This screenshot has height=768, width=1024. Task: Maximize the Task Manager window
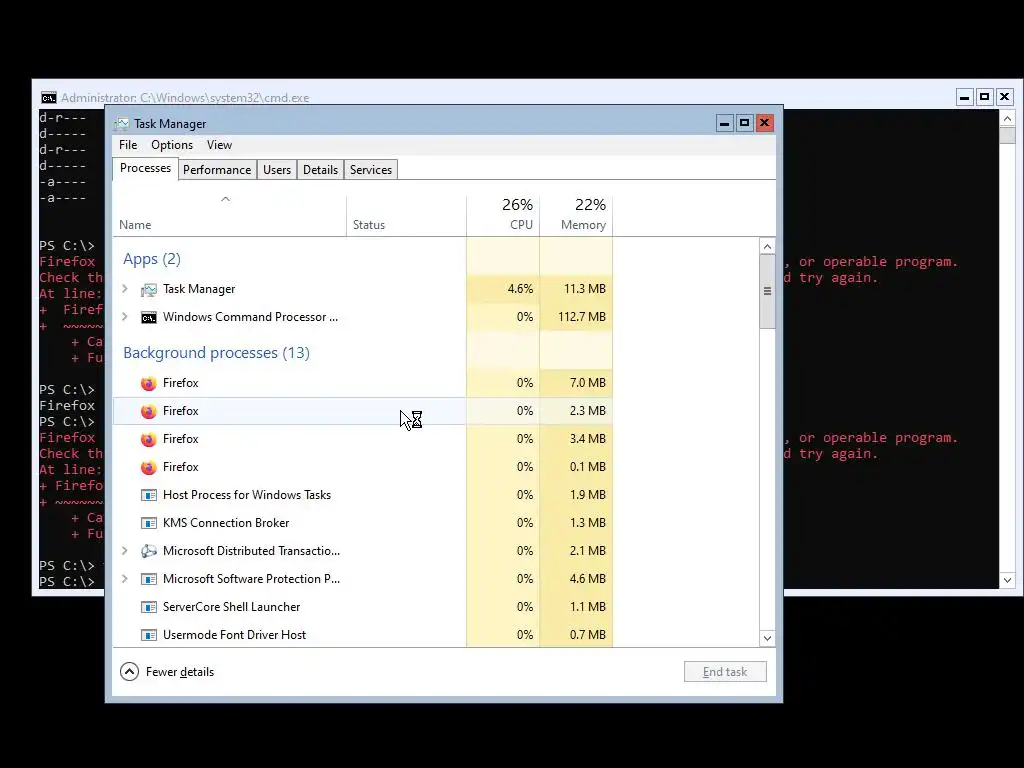(744, 123)
